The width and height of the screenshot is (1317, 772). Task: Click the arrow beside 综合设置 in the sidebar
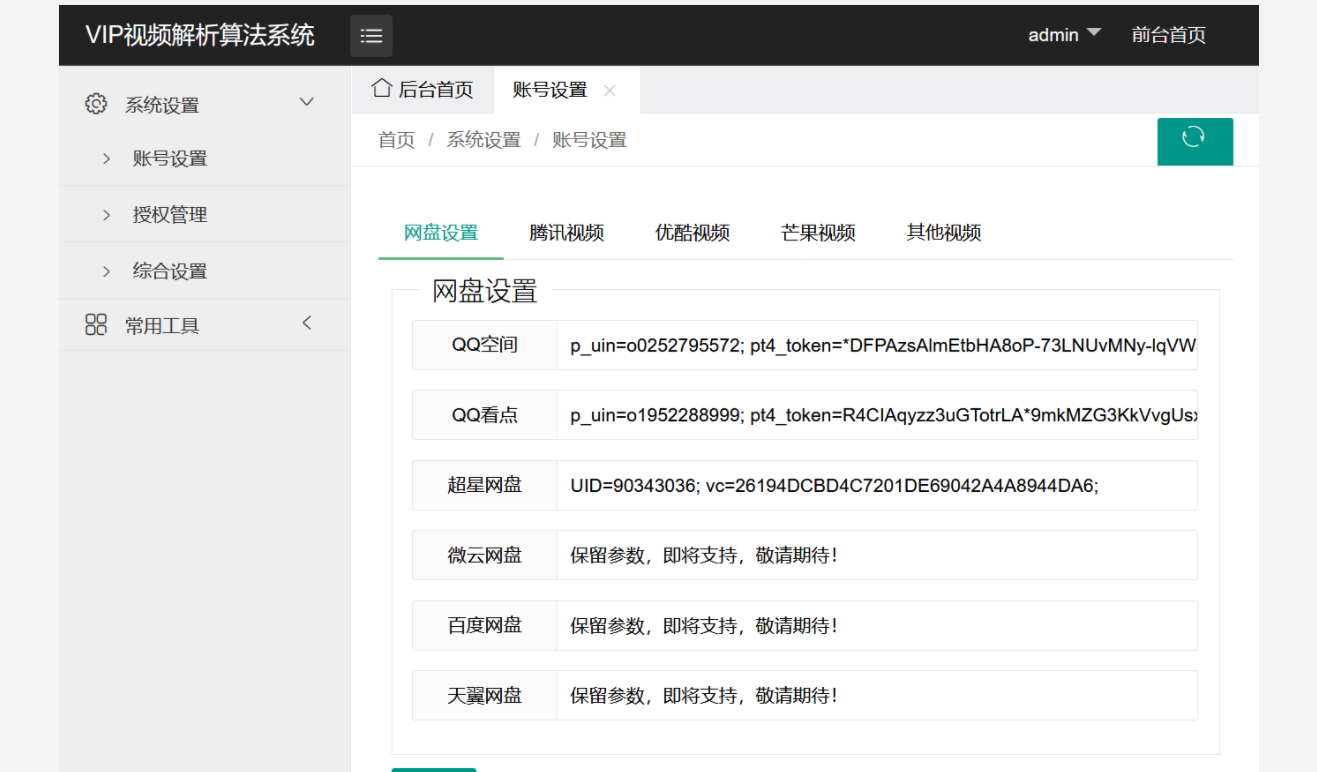pos(106,271)
